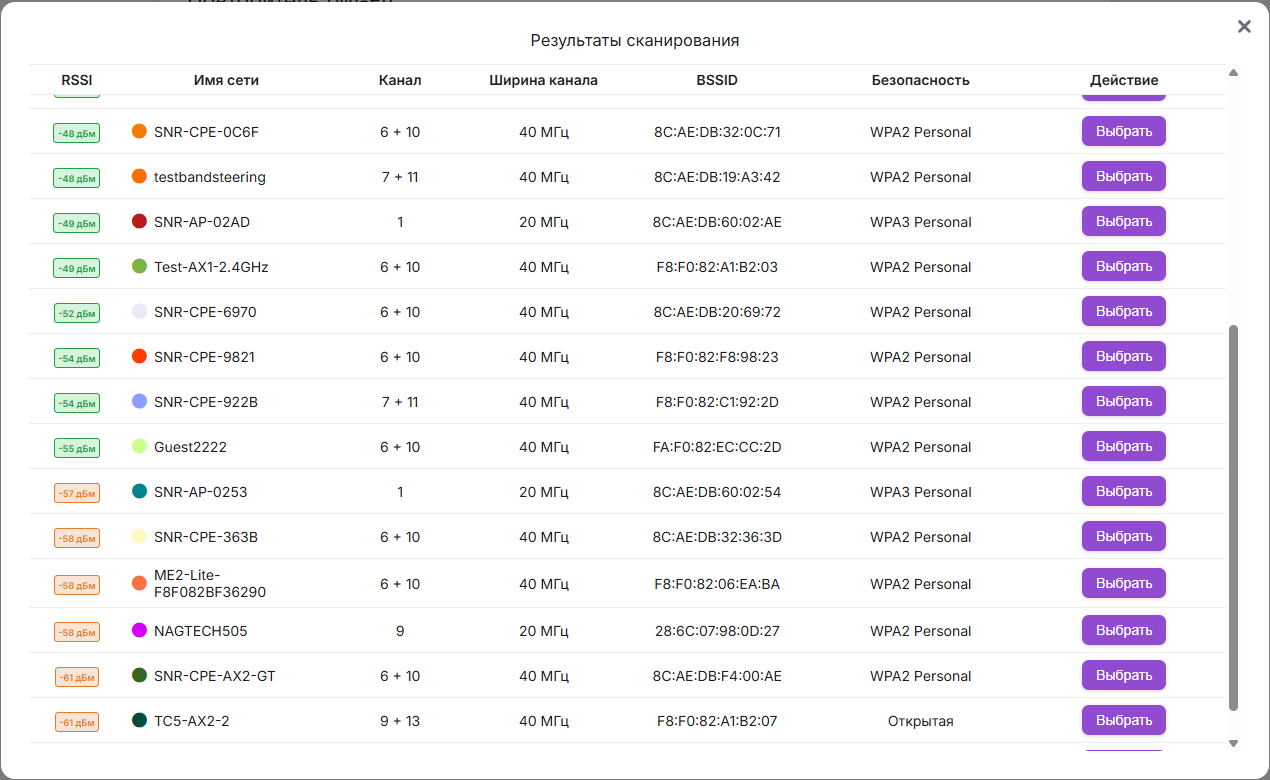Click the RSSI column header

[x=77, y=80]
